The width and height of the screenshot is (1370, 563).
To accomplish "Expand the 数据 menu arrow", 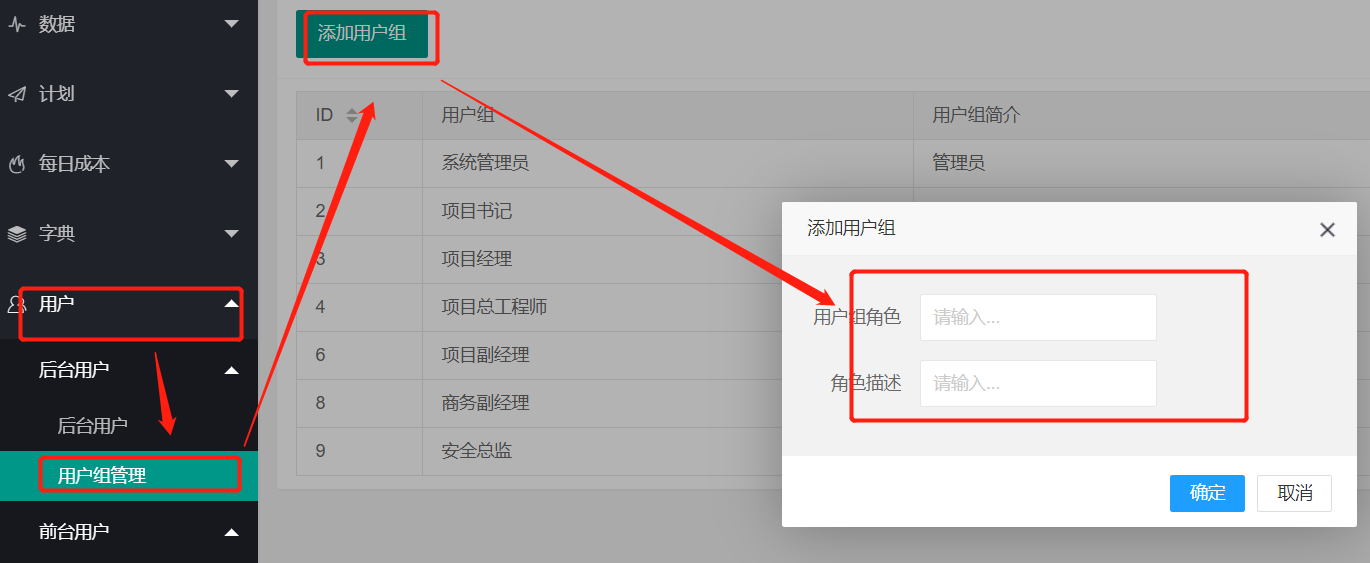I will (x=232, y=24).
